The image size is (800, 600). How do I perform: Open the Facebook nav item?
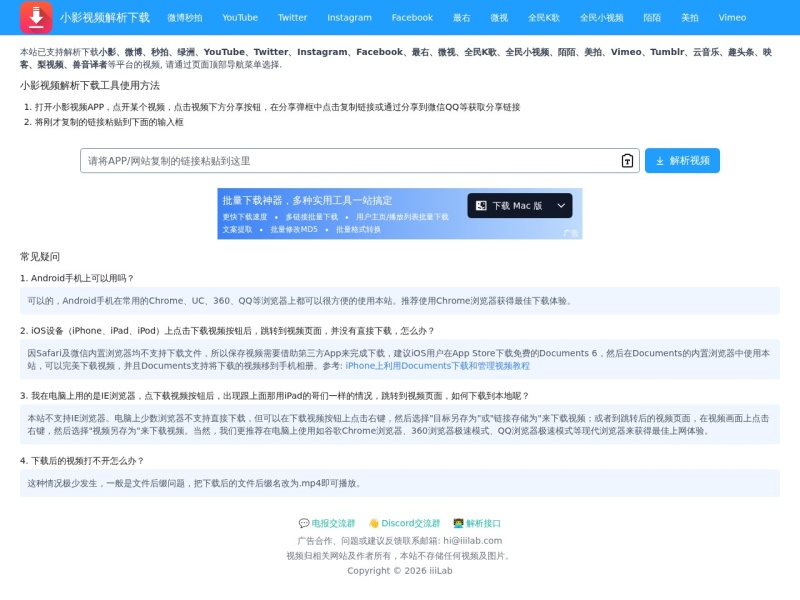click(x=412, y=18)
